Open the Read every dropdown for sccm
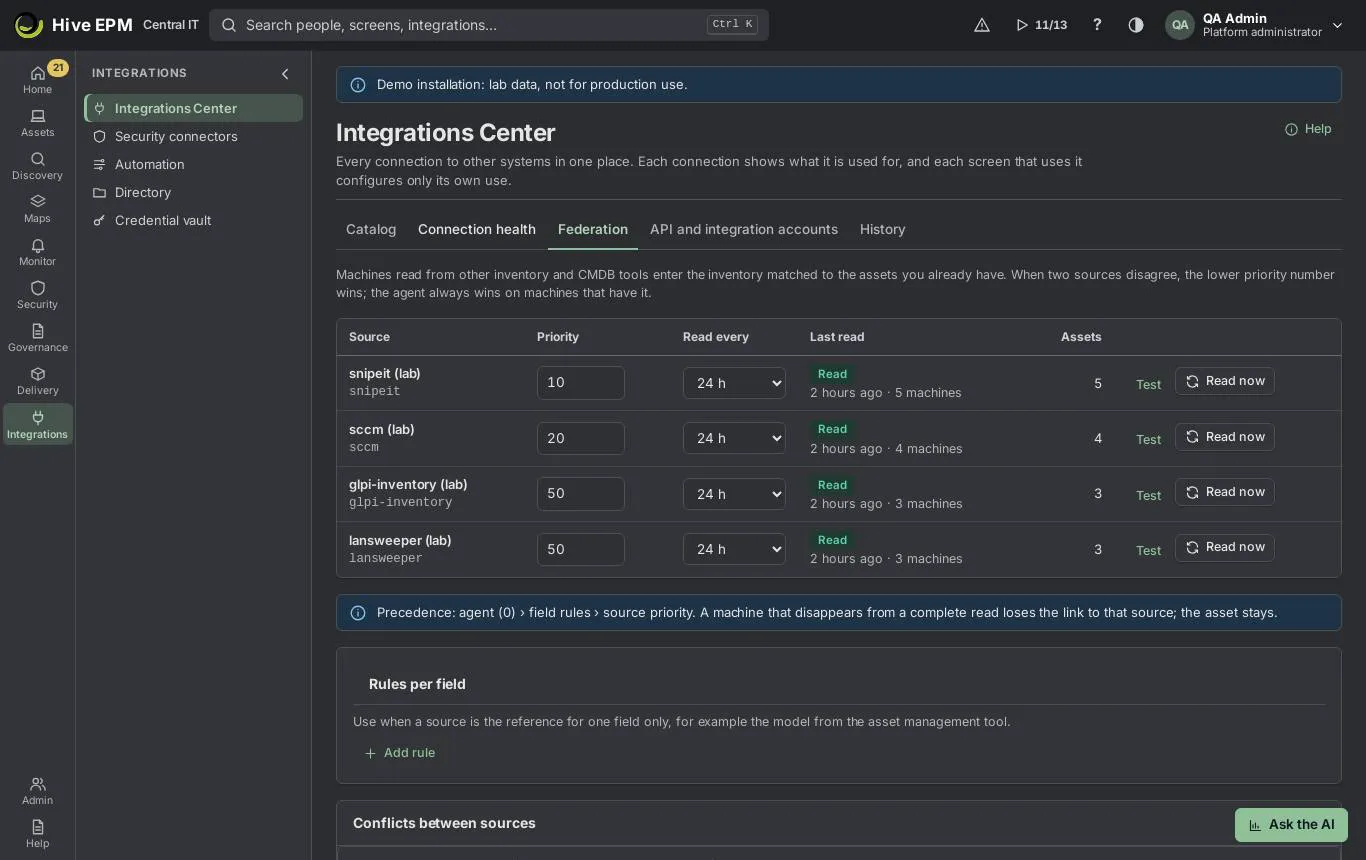Screen dimensions: 1366x860 [x=734, y=438]
